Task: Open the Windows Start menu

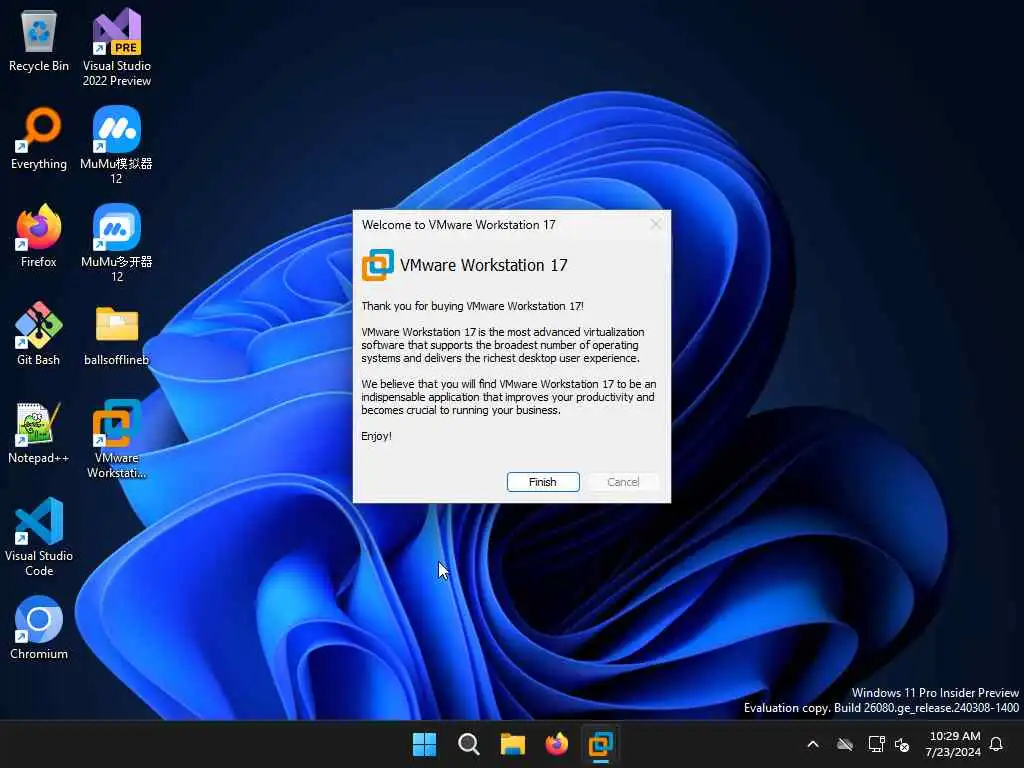Action: click(x=424, y=744)
